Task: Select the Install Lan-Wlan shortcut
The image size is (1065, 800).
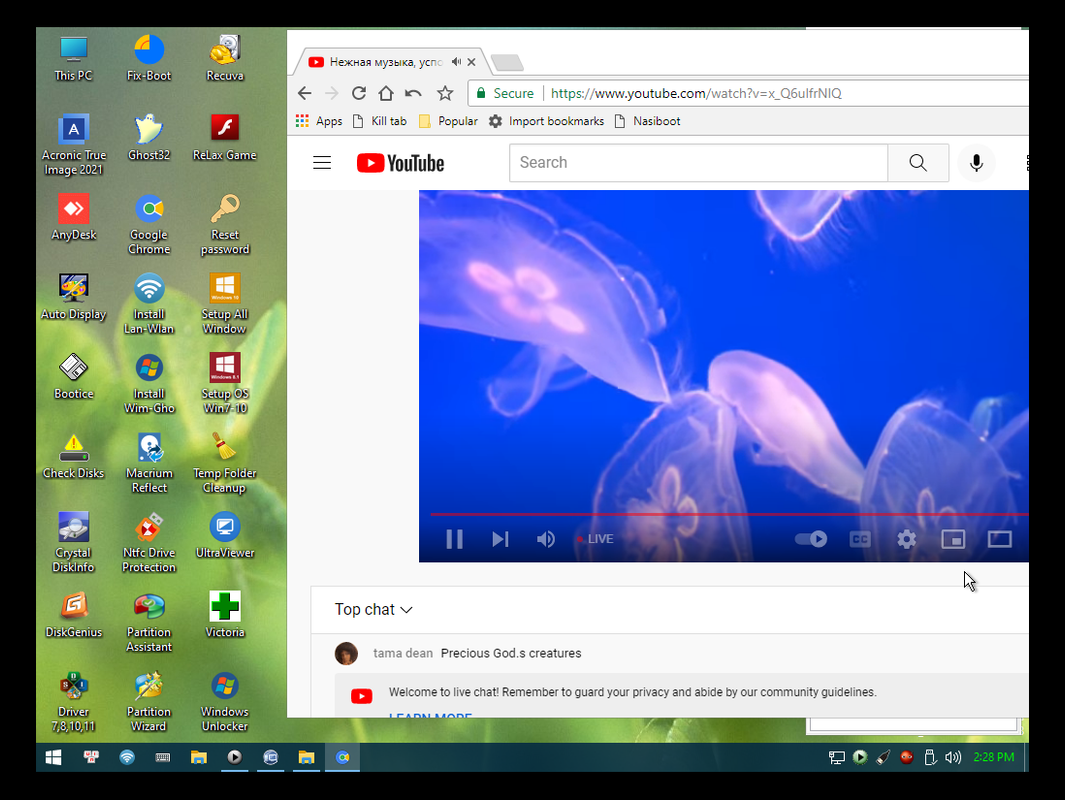Action: tap(149, 304)
